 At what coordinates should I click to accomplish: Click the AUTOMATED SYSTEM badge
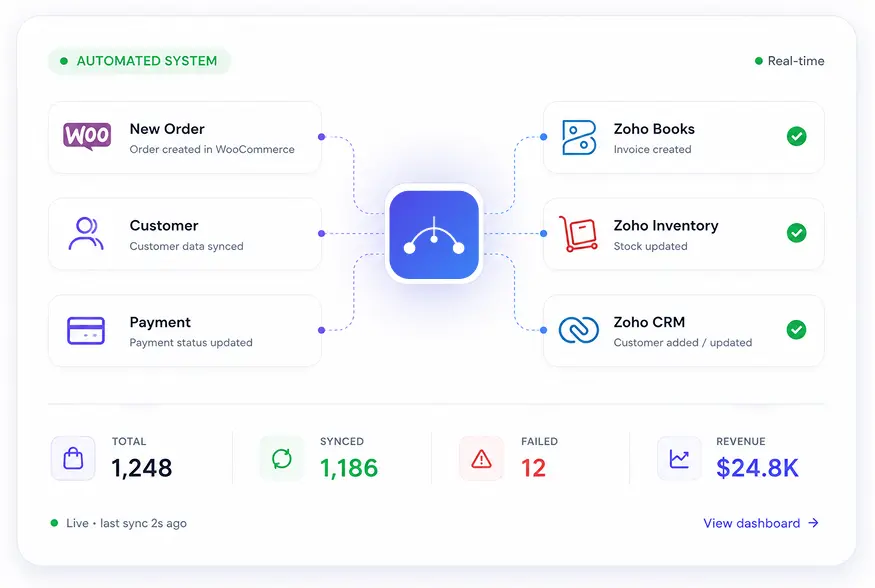(x=139, y=61)
